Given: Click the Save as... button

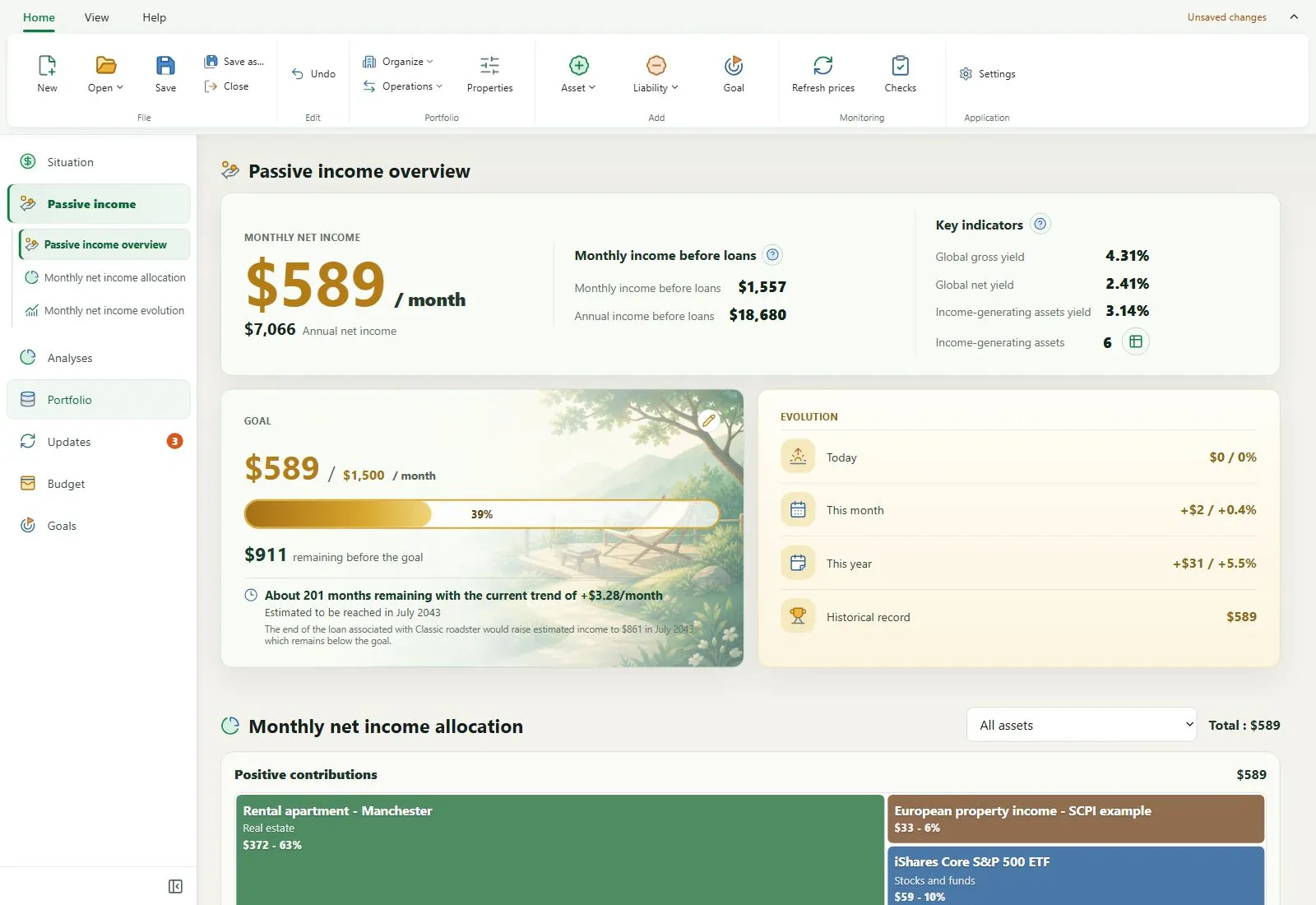Looking at the screenshot, I should (x=234, y=62).
